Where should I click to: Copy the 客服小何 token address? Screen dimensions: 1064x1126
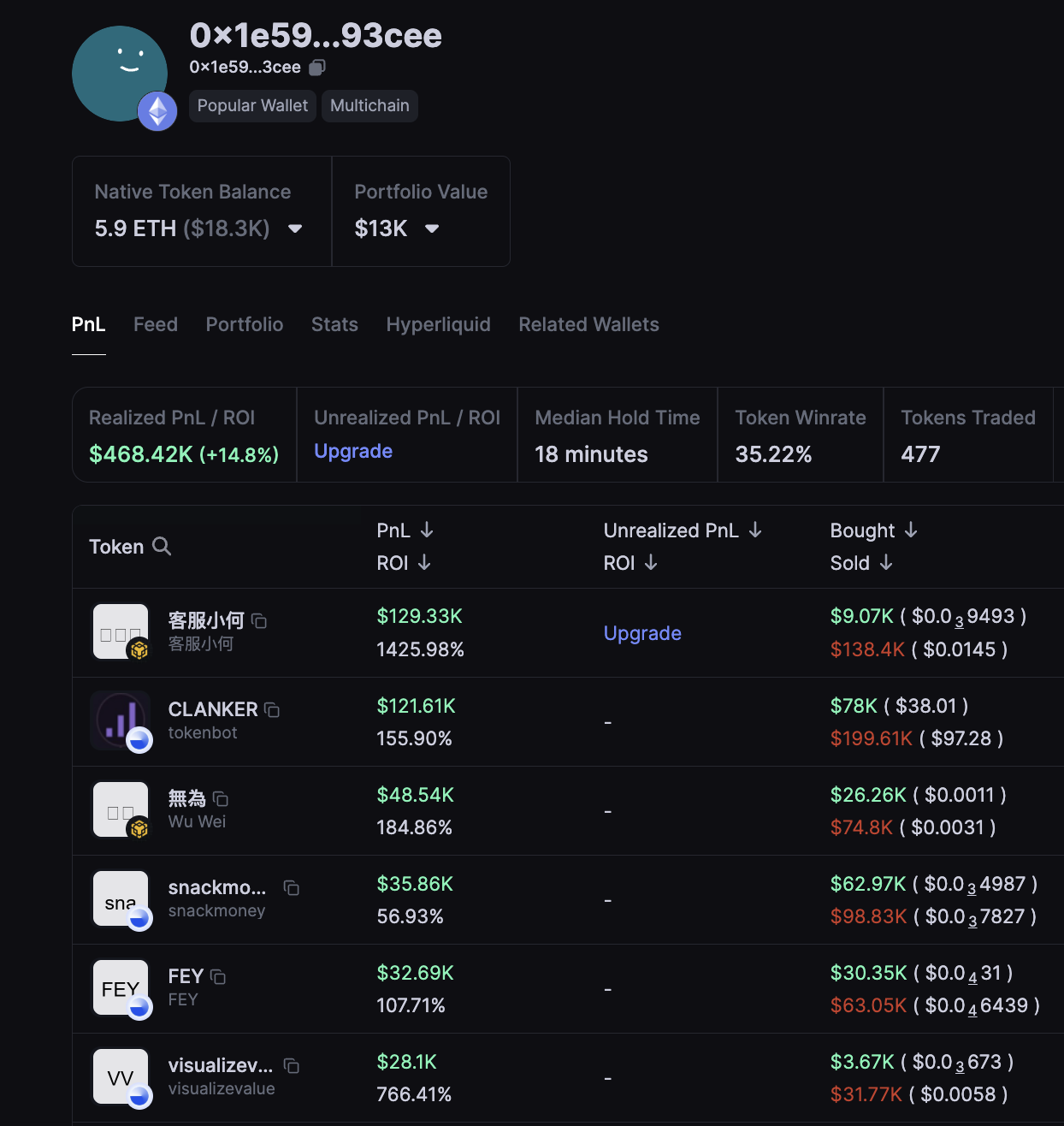click(x=259, y=621)
